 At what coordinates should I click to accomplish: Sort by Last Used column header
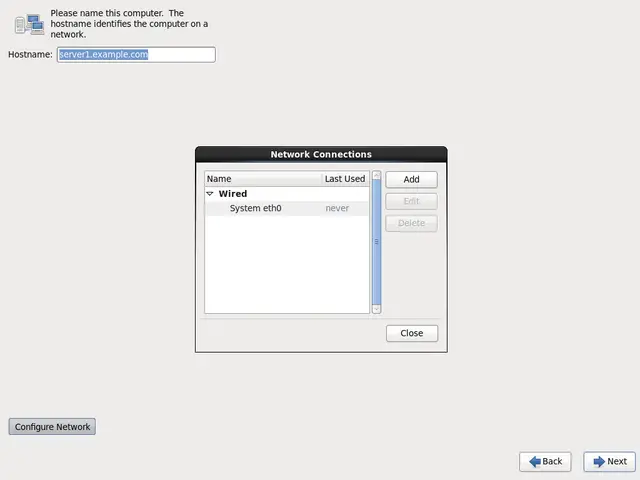(x=345, y=179)
